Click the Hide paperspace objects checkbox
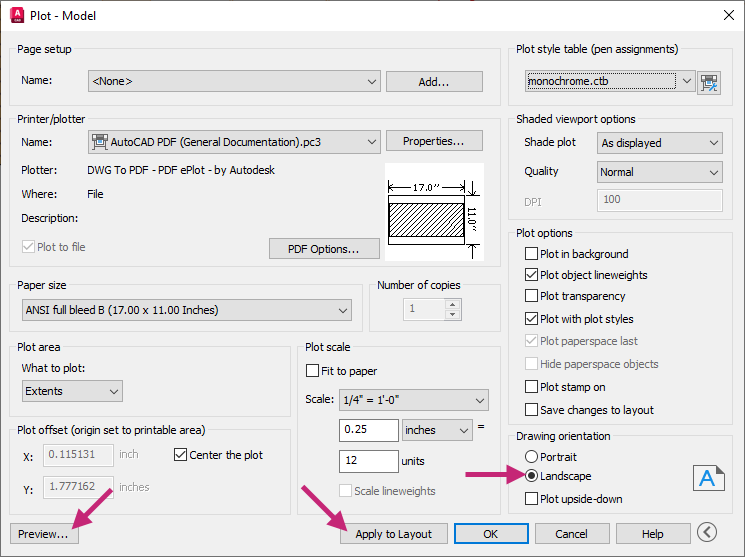Screen dimensions: 745x557 tap(531, 364)
